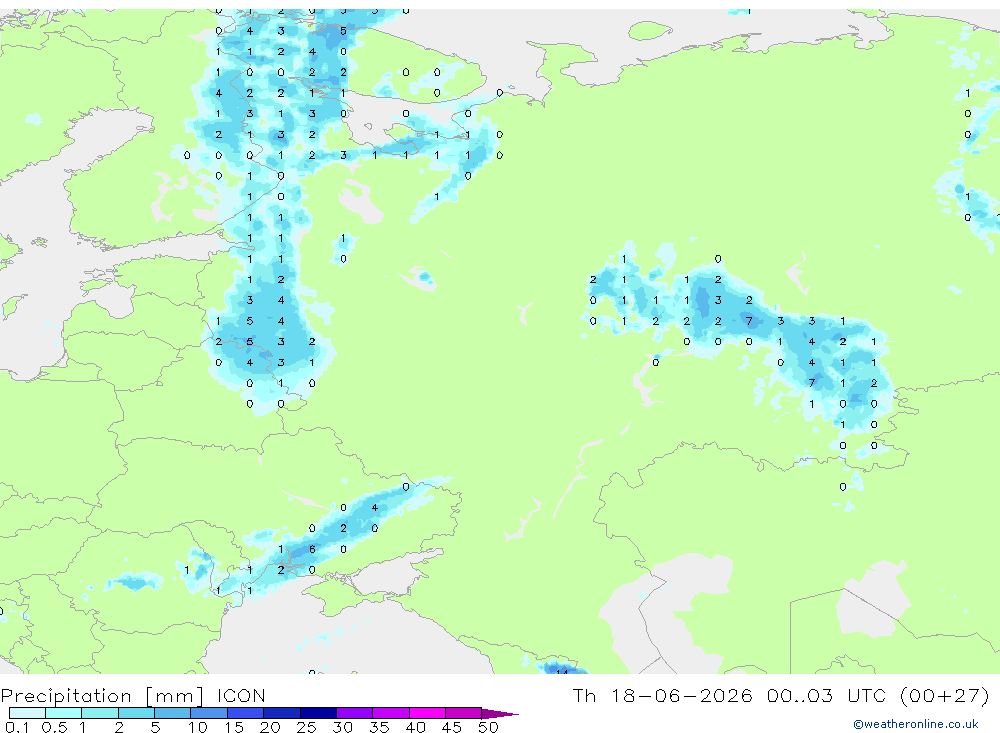Viewport: 1000px width, 733px height.
Task: Click the "18-06-2026" forecast date text
Action: 681,695
